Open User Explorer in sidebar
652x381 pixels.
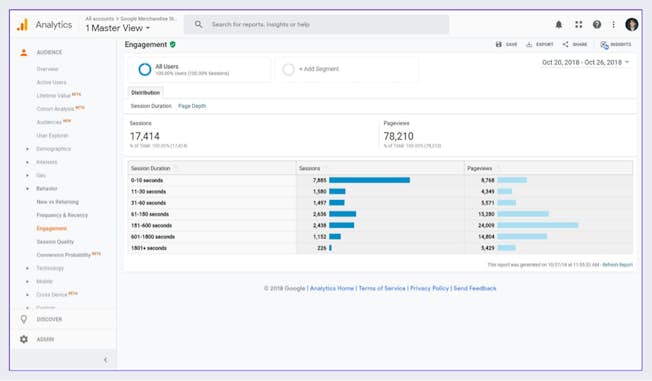(x=52, y=136)
